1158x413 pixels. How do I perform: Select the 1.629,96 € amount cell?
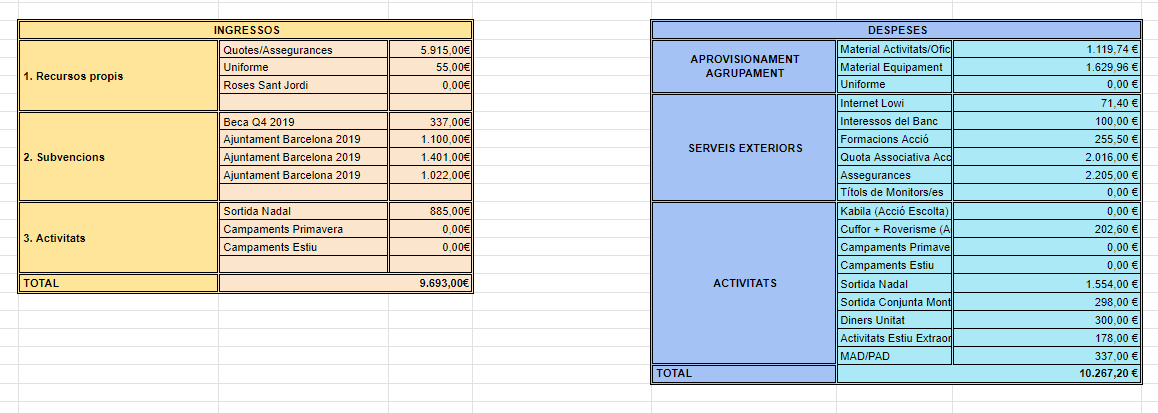tap(1046, 66)
